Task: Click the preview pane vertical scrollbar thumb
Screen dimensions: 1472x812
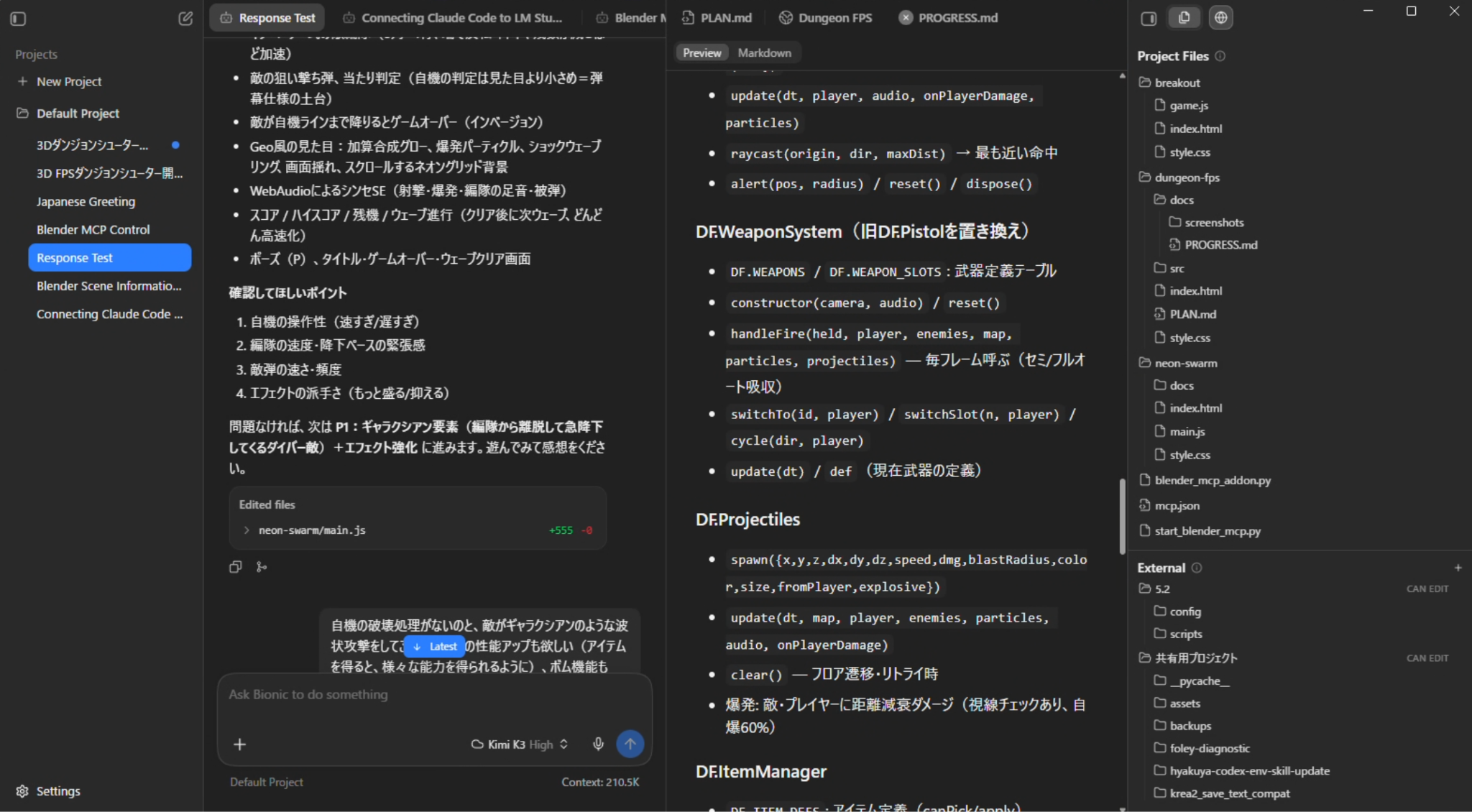Action: point(1122,516)
